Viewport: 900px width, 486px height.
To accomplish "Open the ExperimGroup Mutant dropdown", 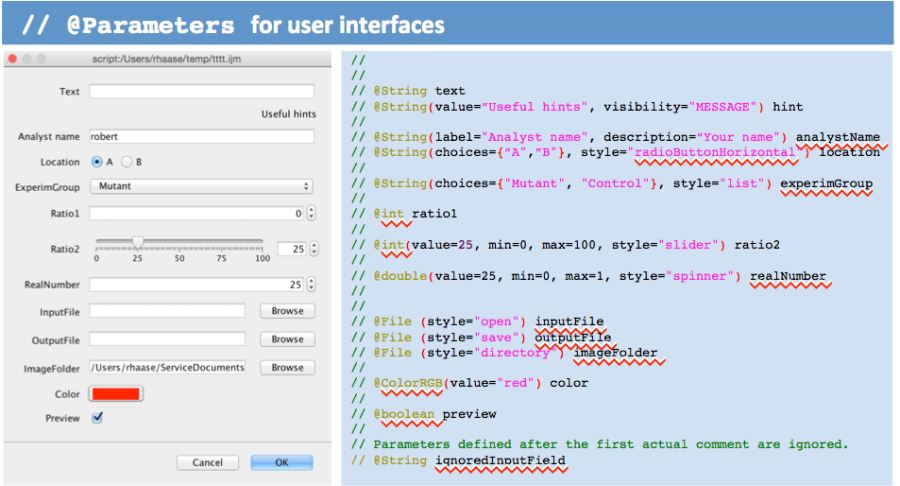I will pyautogui.click(x=201, y=186).
